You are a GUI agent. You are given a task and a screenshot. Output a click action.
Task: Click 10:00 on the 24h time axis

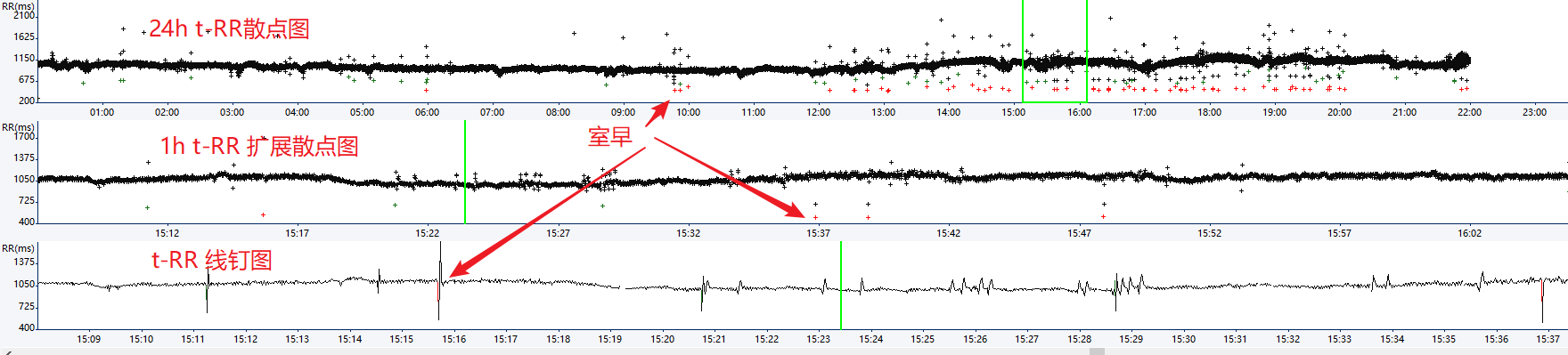pyautogui.click(x=688, y=112)
